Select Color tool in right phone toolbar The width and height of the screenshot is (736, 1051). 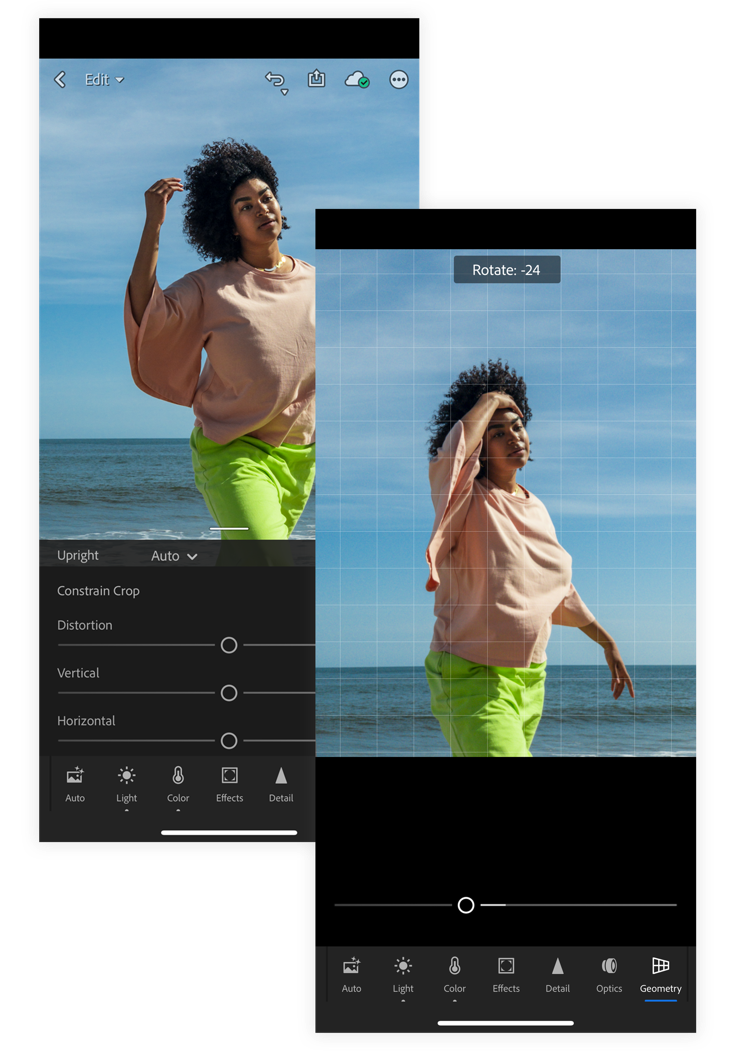click(x=454, y=975)
